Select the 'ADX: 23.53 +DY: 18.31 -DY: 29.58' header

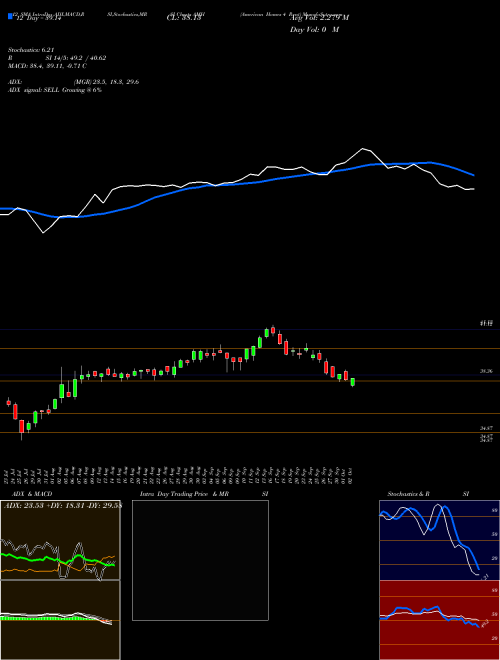pyautogui.click(x=62, y=506)
